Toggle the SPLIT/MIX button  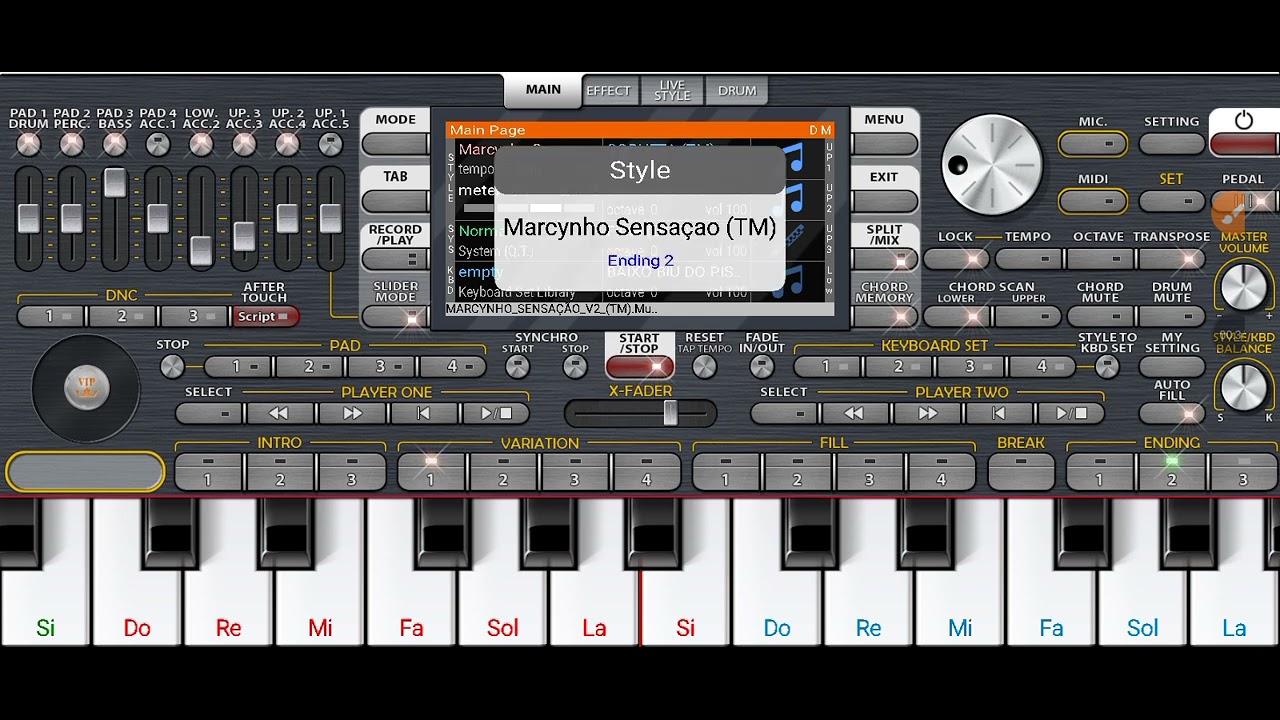[884, 259]
